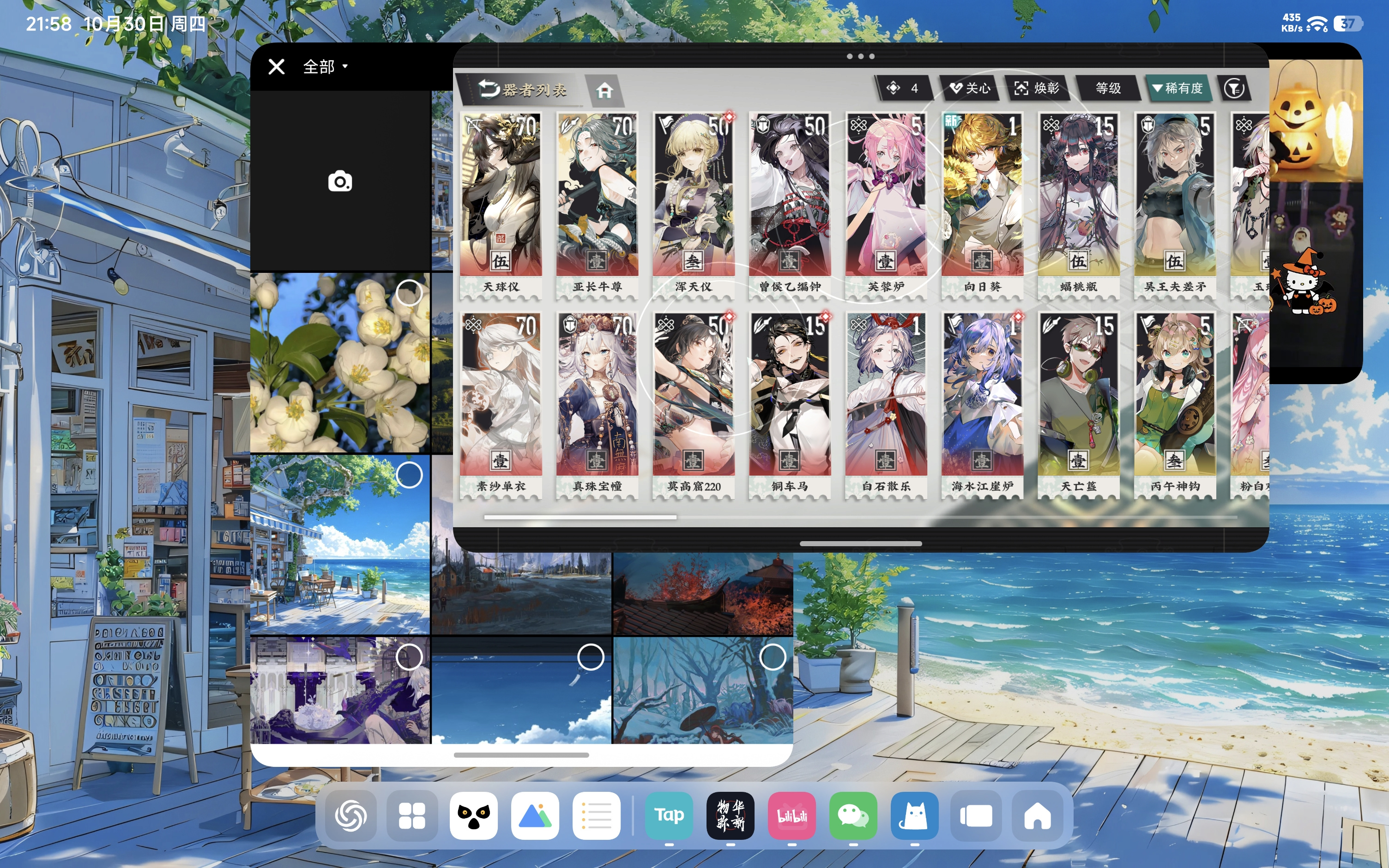Open the swirl assistant icon in dock

350,816
